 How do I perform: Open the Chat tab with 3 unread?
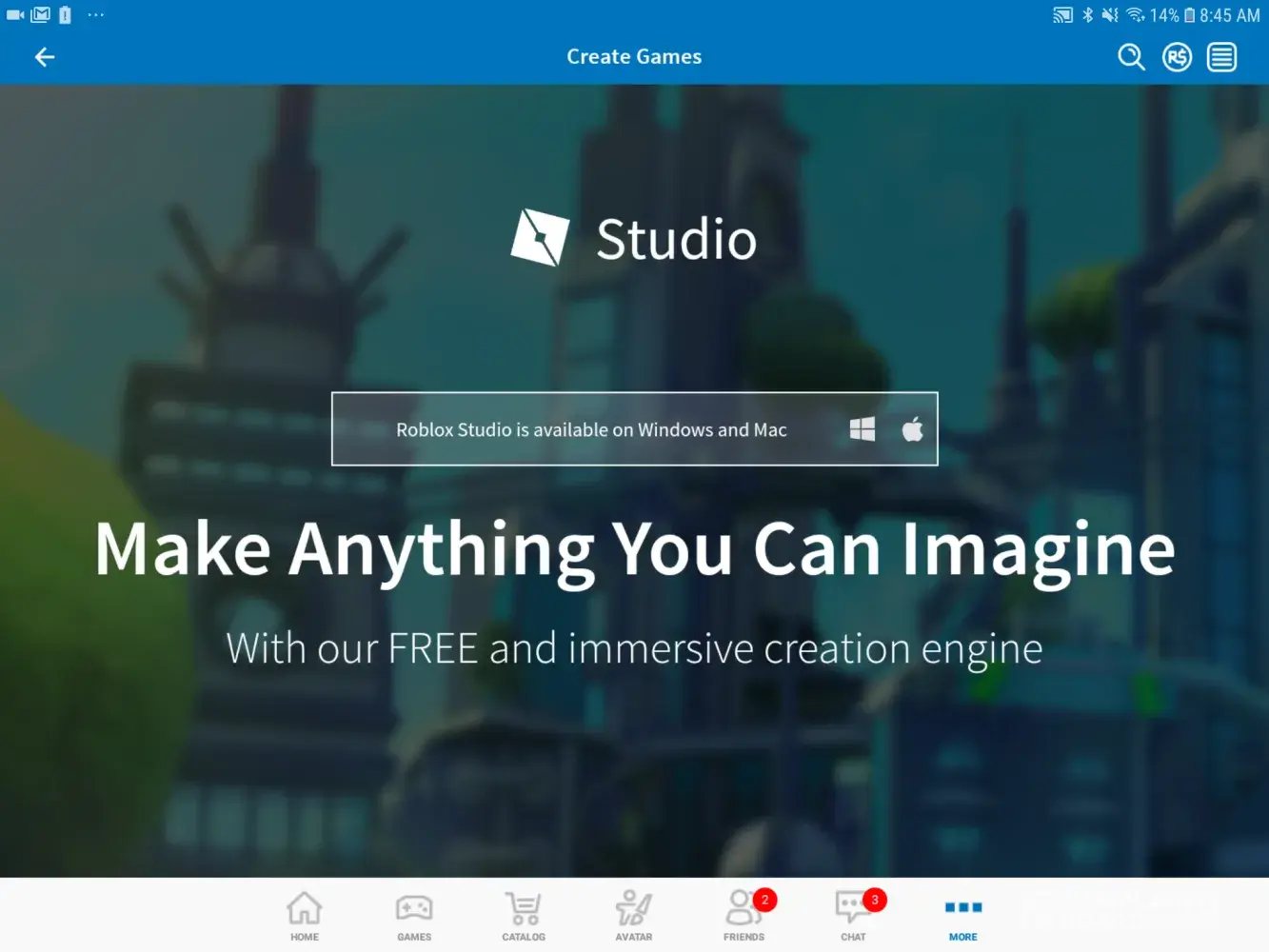pos(854,915)
